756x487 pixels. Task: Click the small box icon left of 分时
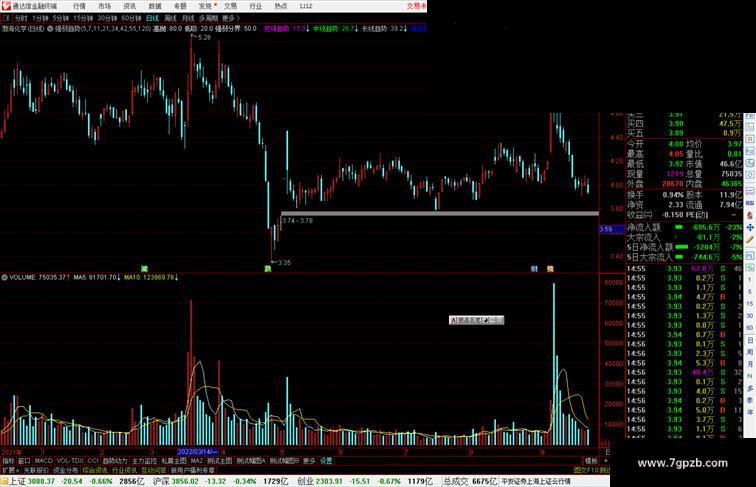(x=6, y=18)
